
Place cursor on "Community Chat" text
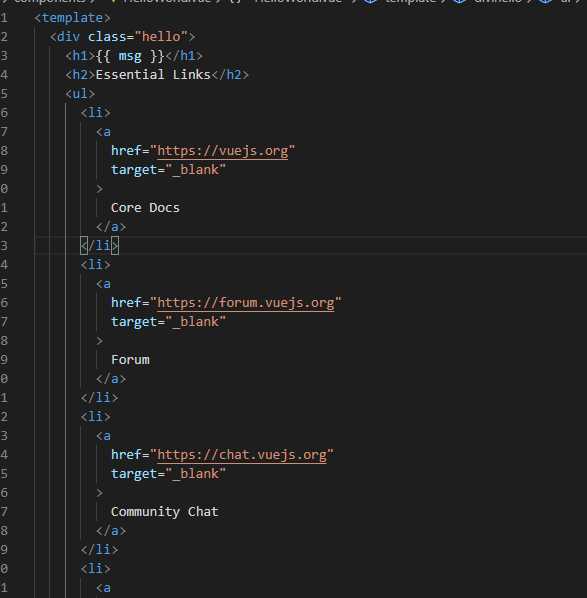164,512
